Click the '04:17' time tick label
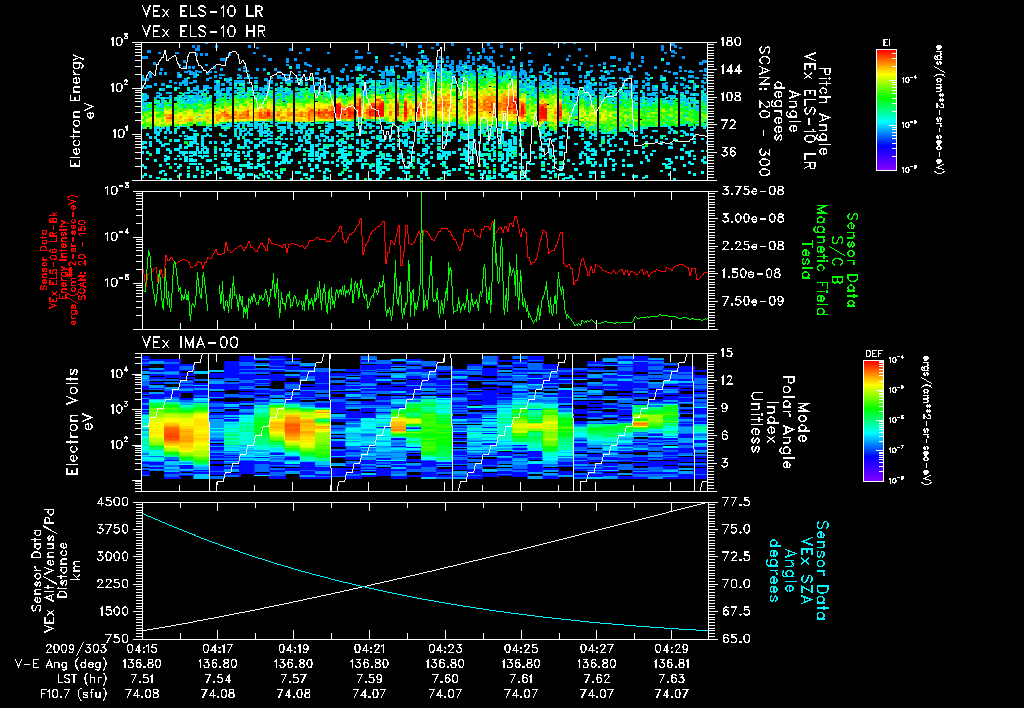The width and height of the screenshot is (1024, 708). [x=218, y=650]
